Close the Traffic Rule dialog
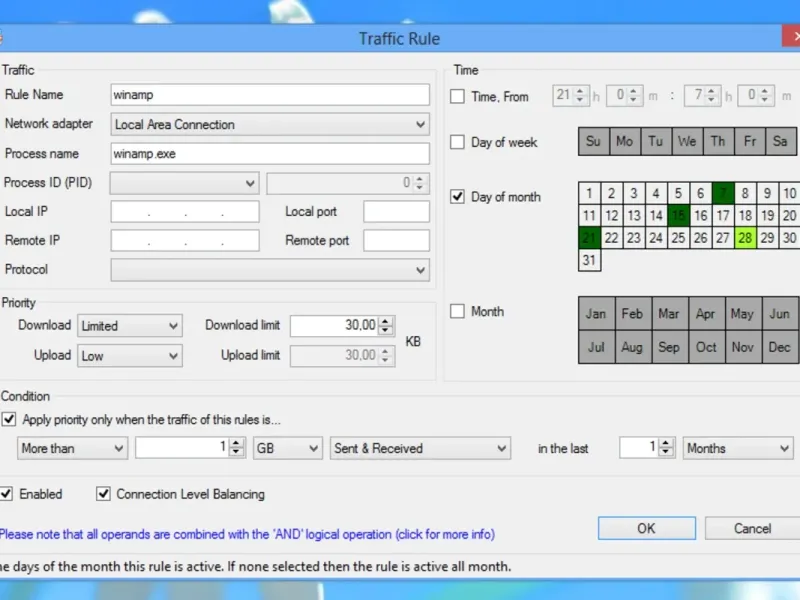This screenshot has width=800, height=600. click(791, 36)
